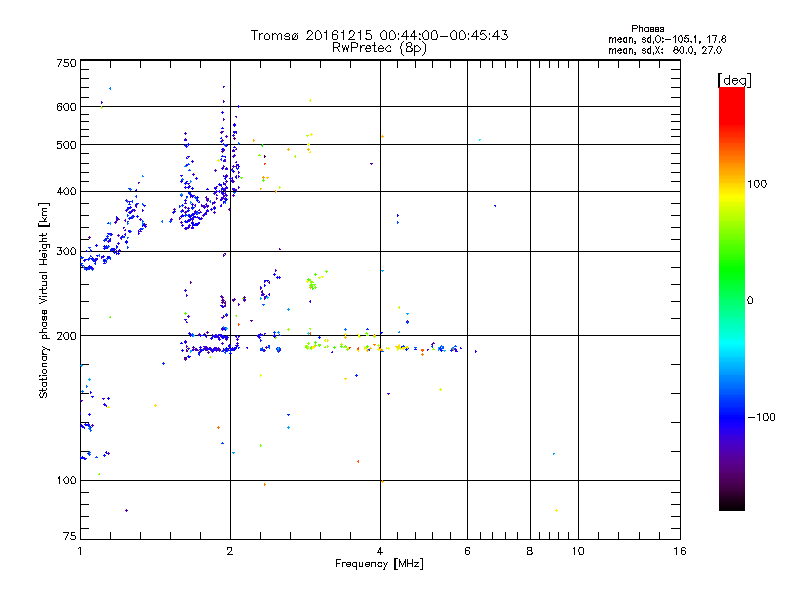The height and width of the screenshot is (600, 800).
Task: Click the 'Frequency [MHz]' x-axis label
Action: click(x=379, y=564)
